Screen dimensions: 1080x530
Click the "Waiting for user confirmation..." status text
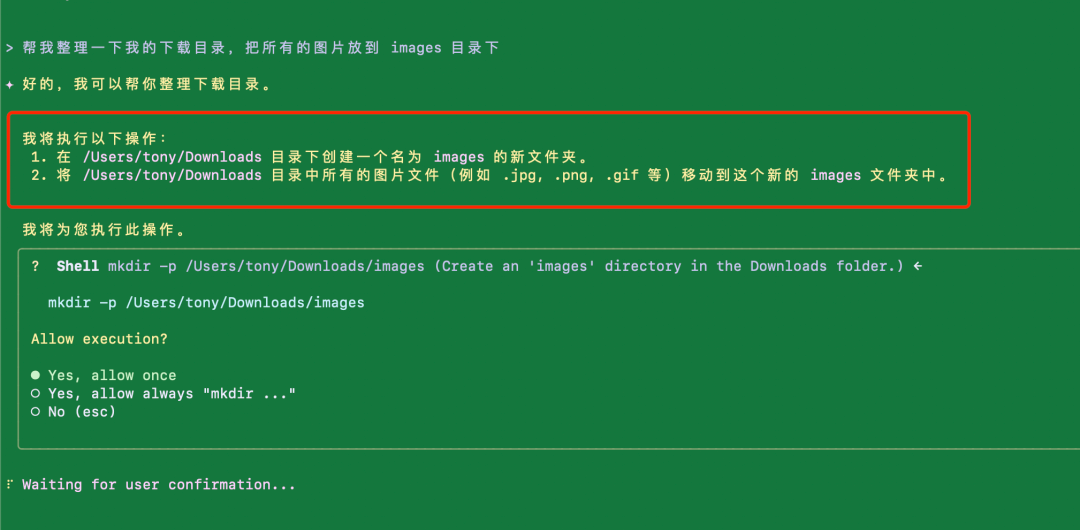pyautogui.click(x=159, y=484)
